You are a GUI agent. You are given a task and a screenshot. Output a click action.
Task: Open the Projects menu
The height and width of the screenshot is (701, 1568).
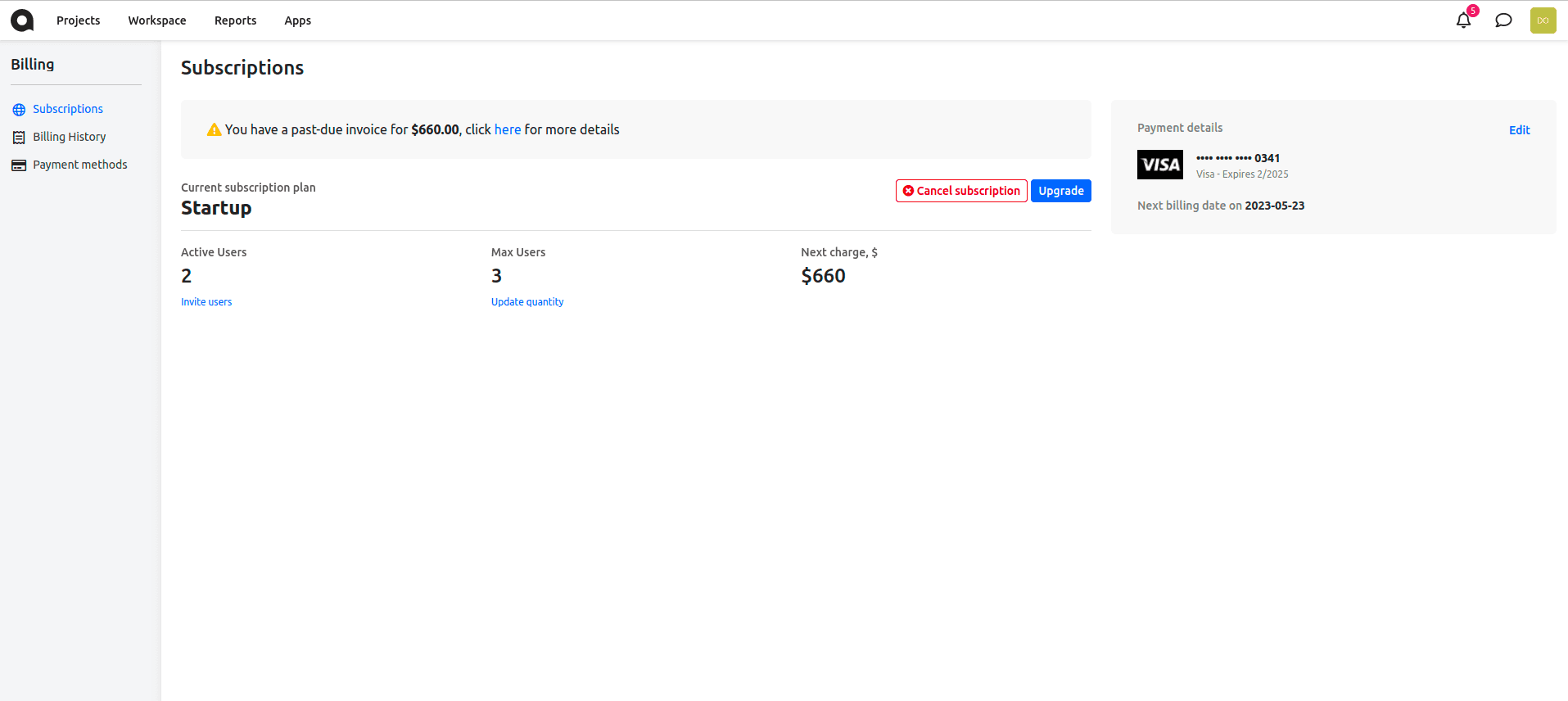click(79, 20)
